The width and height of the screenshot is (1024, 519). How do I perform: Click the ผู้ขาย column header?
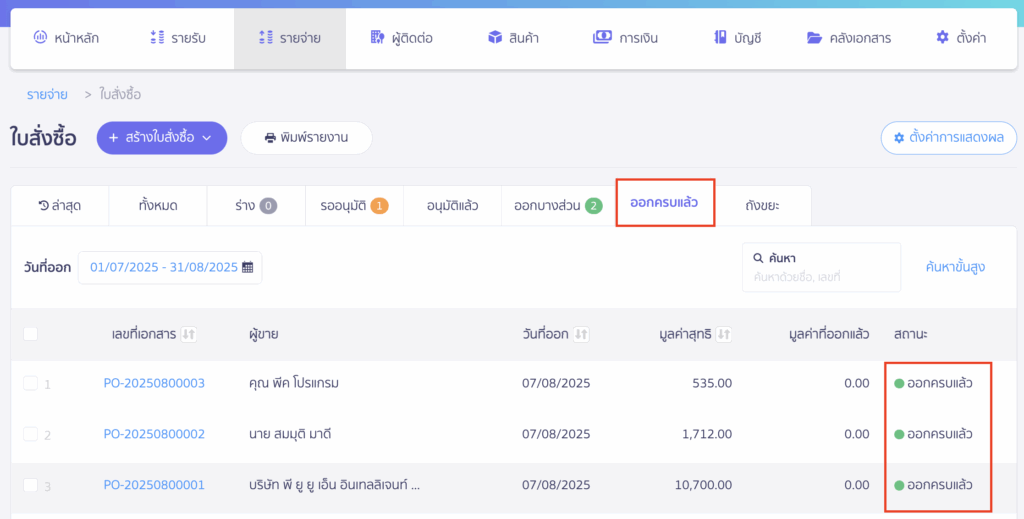[263, 334]
